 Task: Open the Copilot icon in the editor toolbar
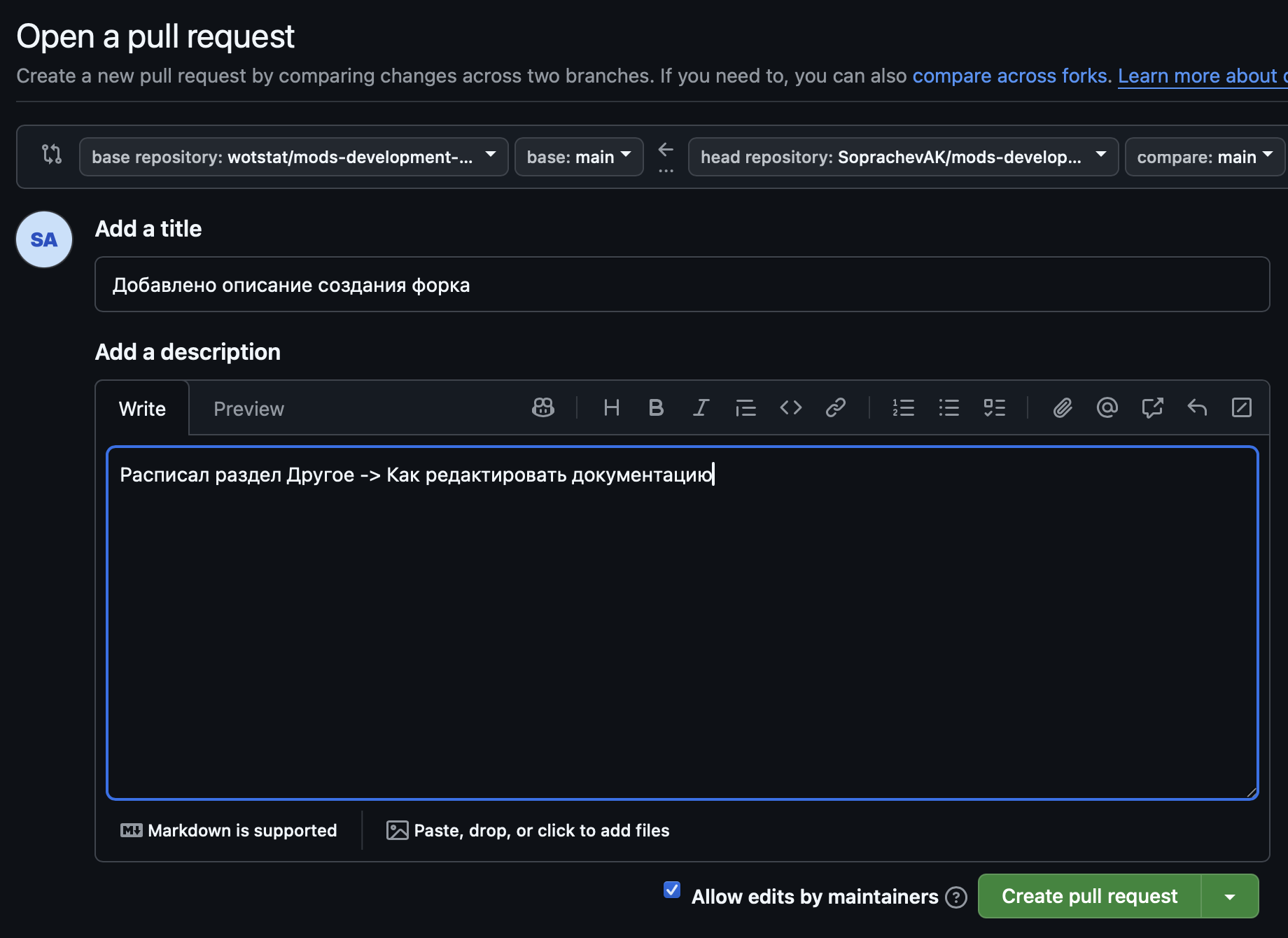(x=543, y=408)
